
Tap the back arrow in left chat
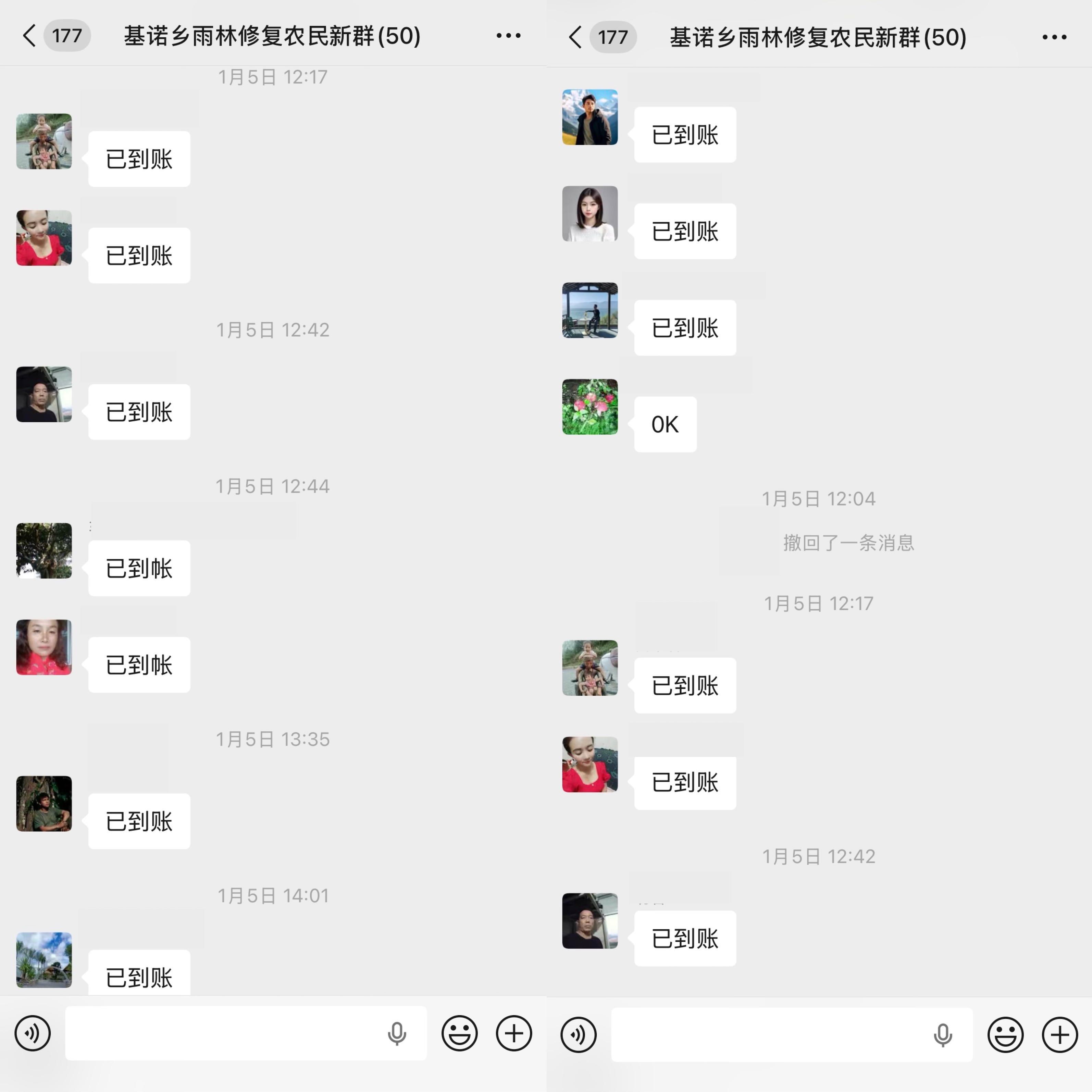[29, 36]
